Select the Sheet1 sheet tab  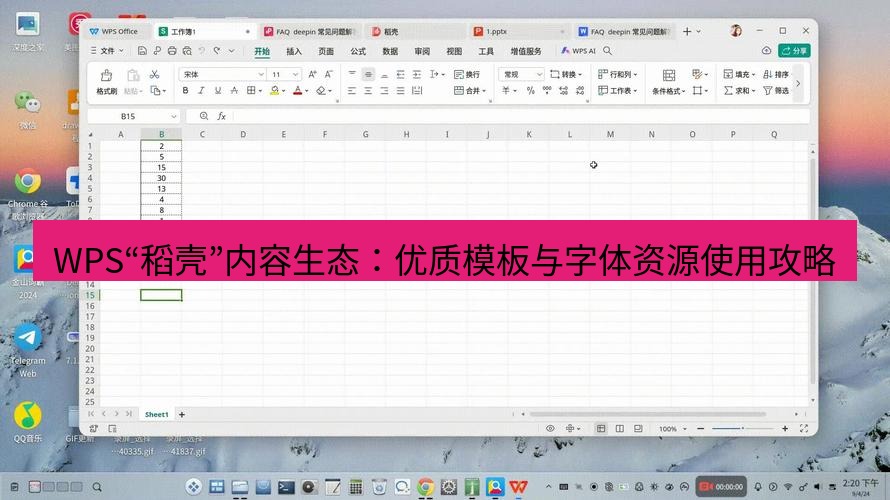pos(156,414)
